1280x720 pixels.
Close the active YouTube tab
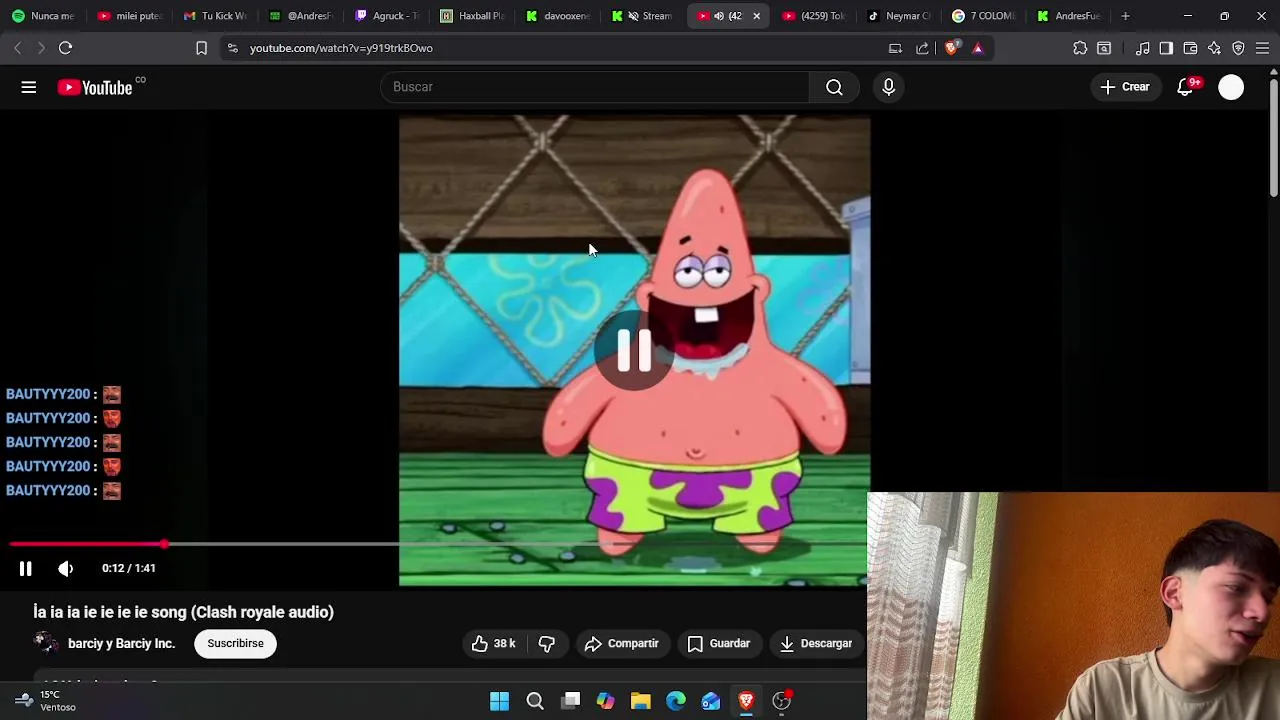click(x=756, y=16)
